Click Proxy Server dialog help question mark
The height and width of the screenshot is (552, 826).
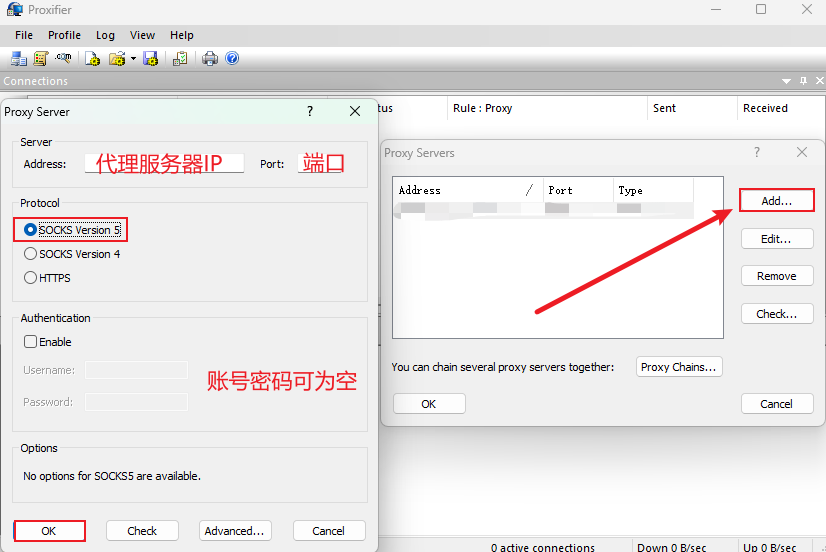pyautogui.click(x=310, y=111)
